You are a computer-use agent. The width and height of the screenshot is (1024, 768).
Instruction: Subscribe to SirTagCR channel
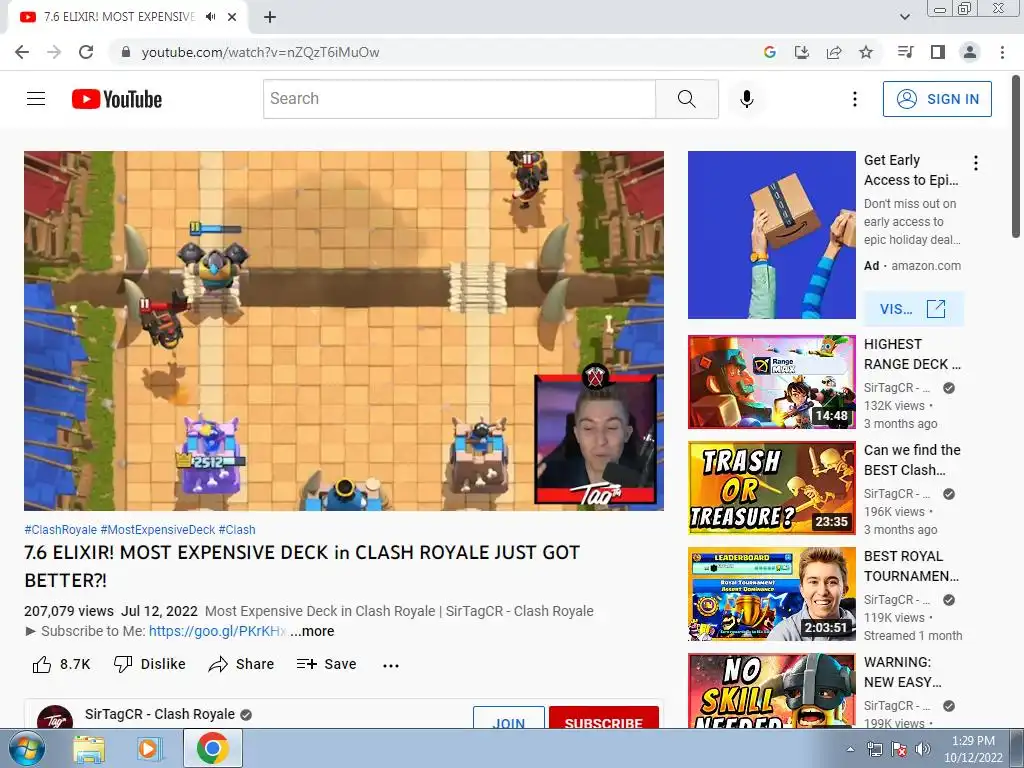[603, 718]
